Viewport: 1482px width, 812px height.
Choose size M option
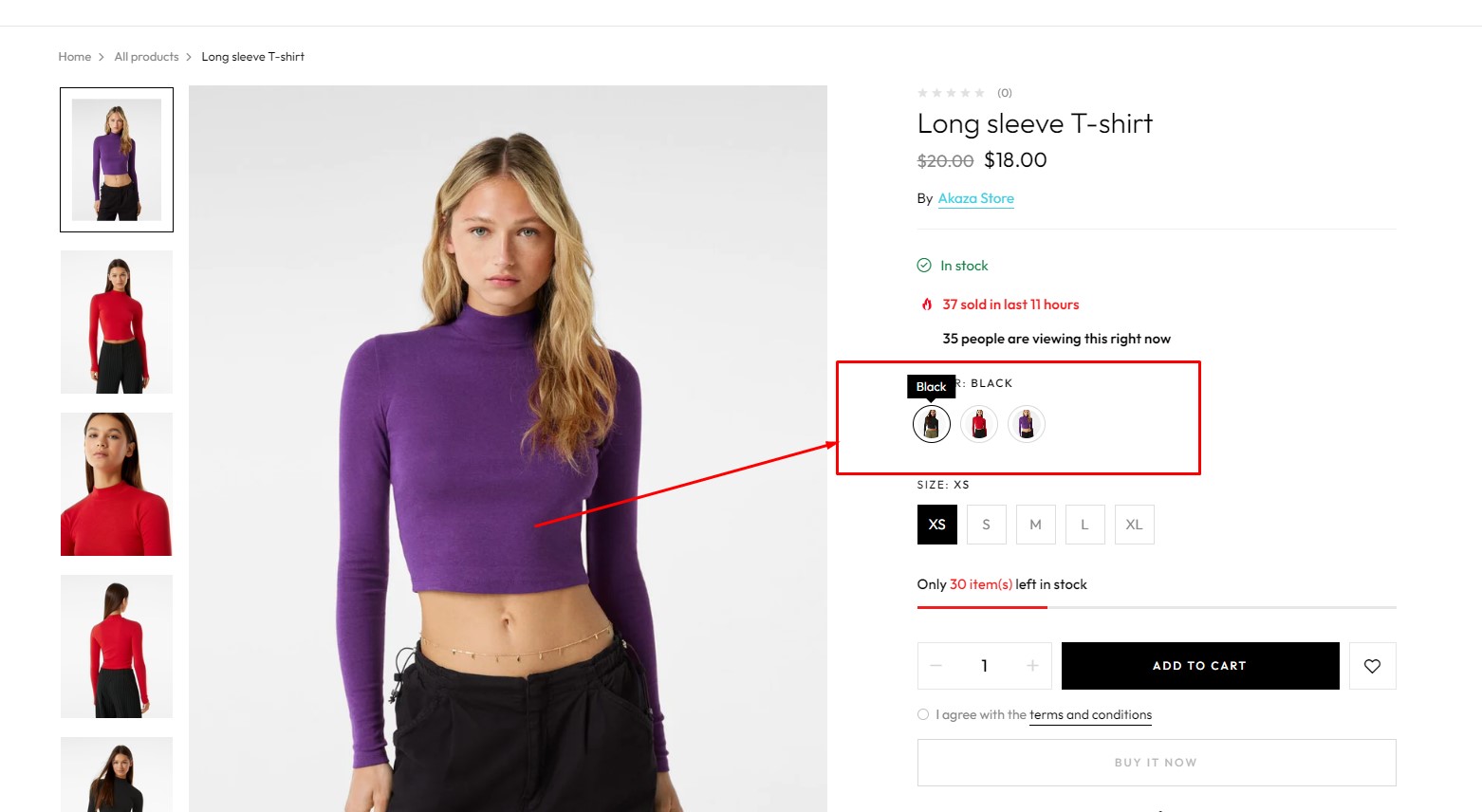[x=1036, y=525]
